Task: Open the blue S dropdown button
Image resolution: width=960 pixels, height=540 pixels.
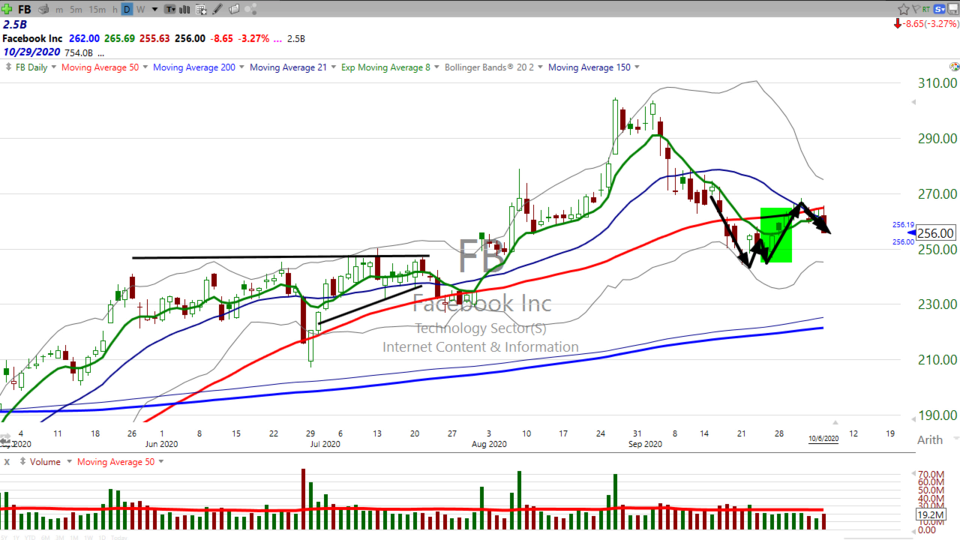Action: click(939, 9)
